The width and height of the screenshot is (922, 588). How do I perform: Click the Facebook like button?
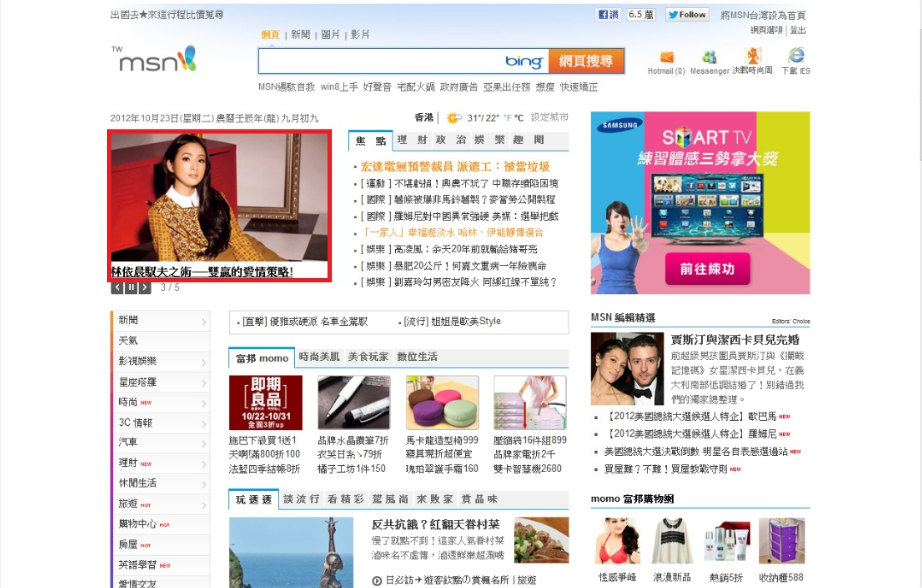click(608, 15)
